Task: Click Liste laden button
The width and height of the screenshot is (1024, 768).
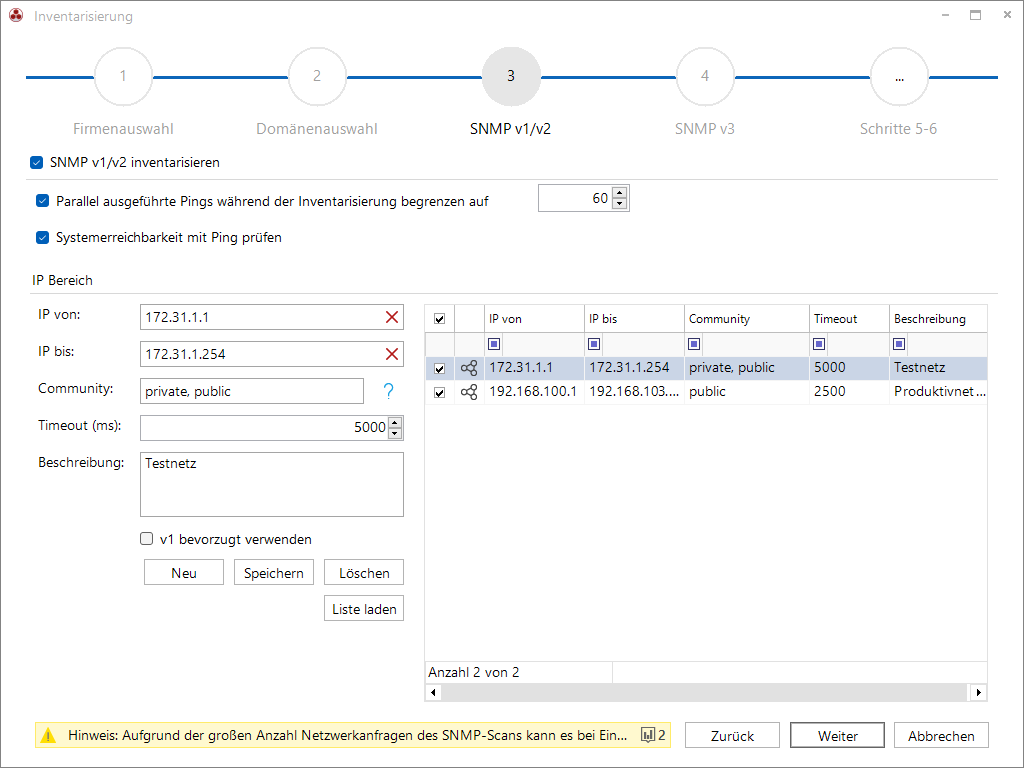Action: click(364, 608)
